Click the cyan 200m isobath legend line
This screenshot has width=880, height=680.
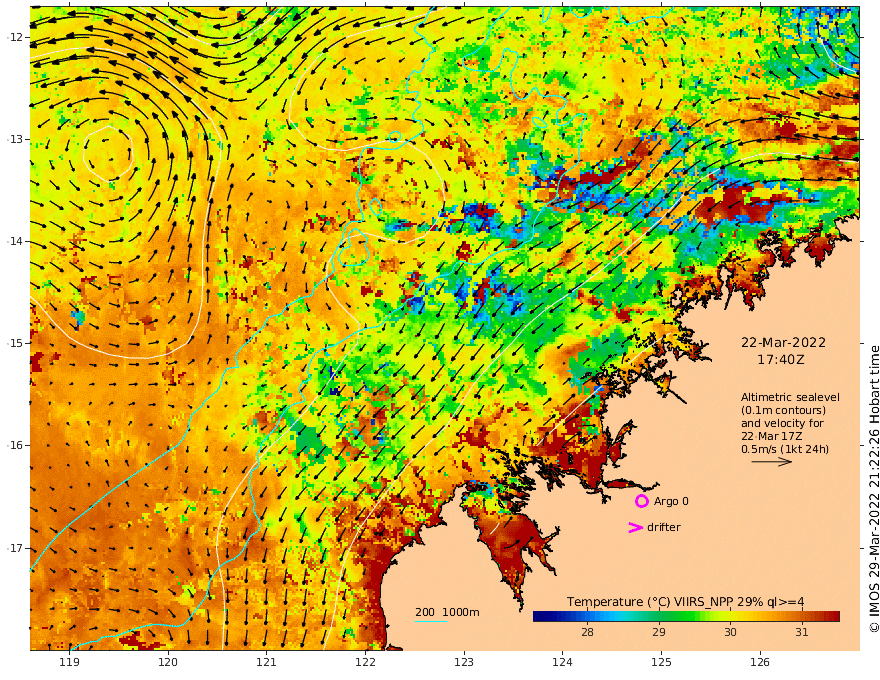tap(431, 621)
